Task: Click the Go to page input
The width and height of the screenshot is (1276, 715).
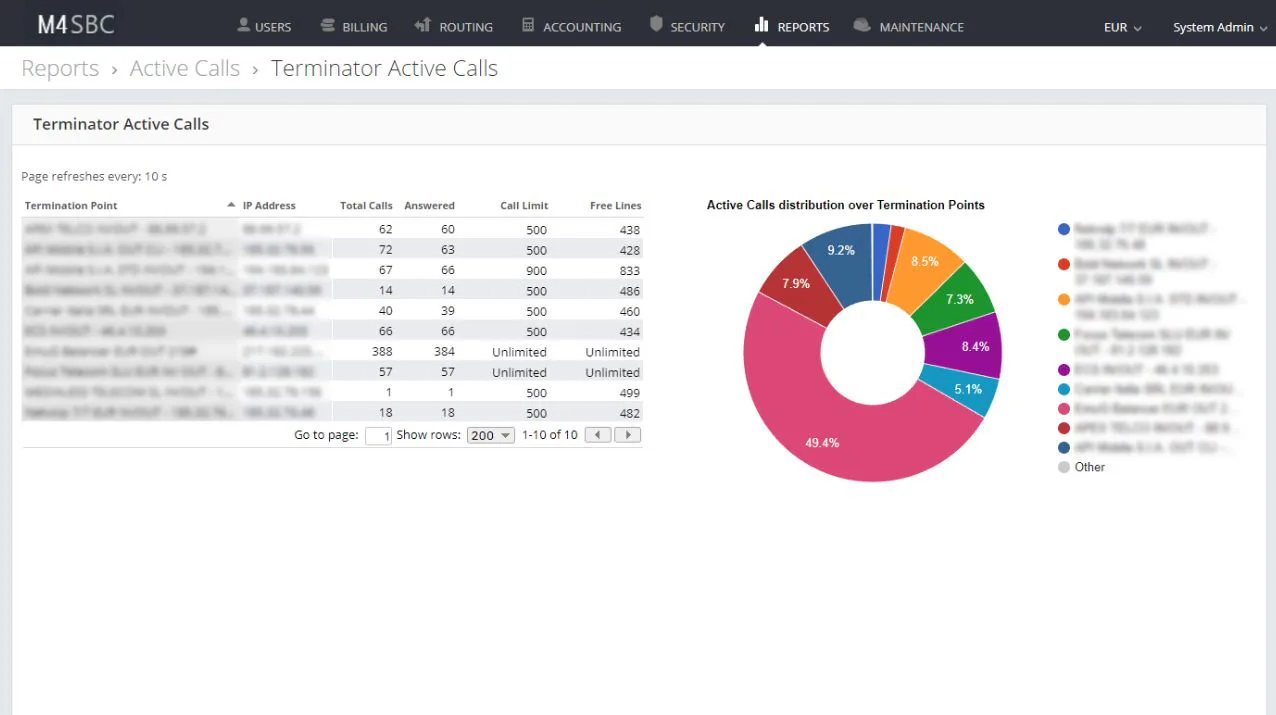Action: pos(378,436)
